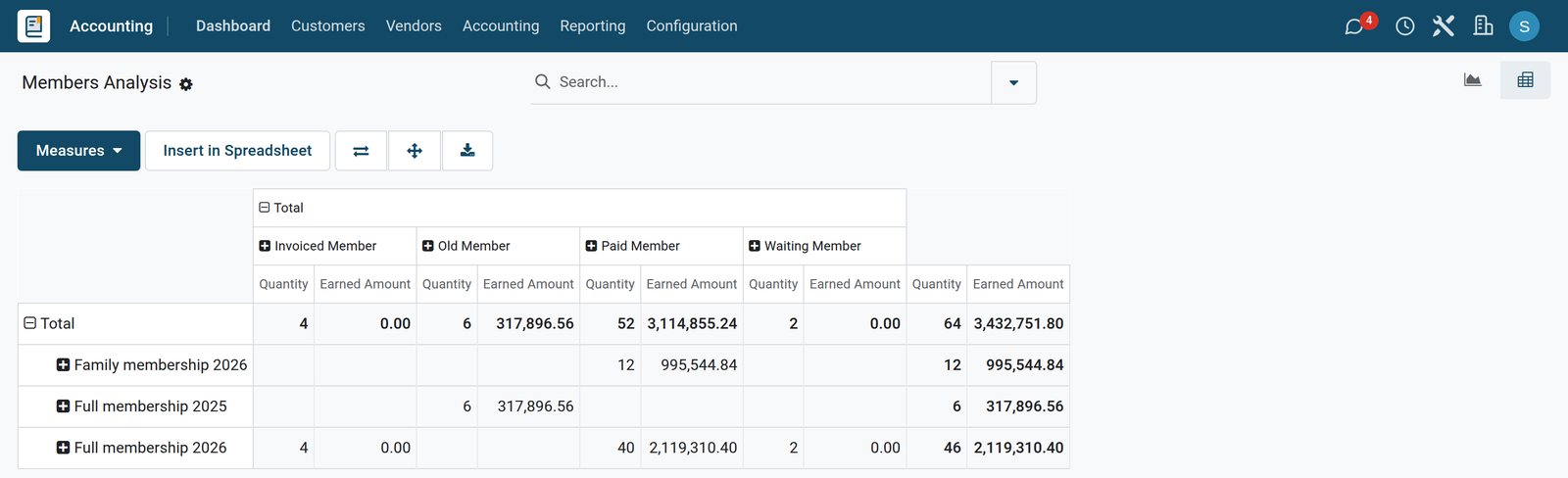Viewport: 1568px width, 478px height.
Task: Click the Accounting app title
Action: (x=112, y=26)
